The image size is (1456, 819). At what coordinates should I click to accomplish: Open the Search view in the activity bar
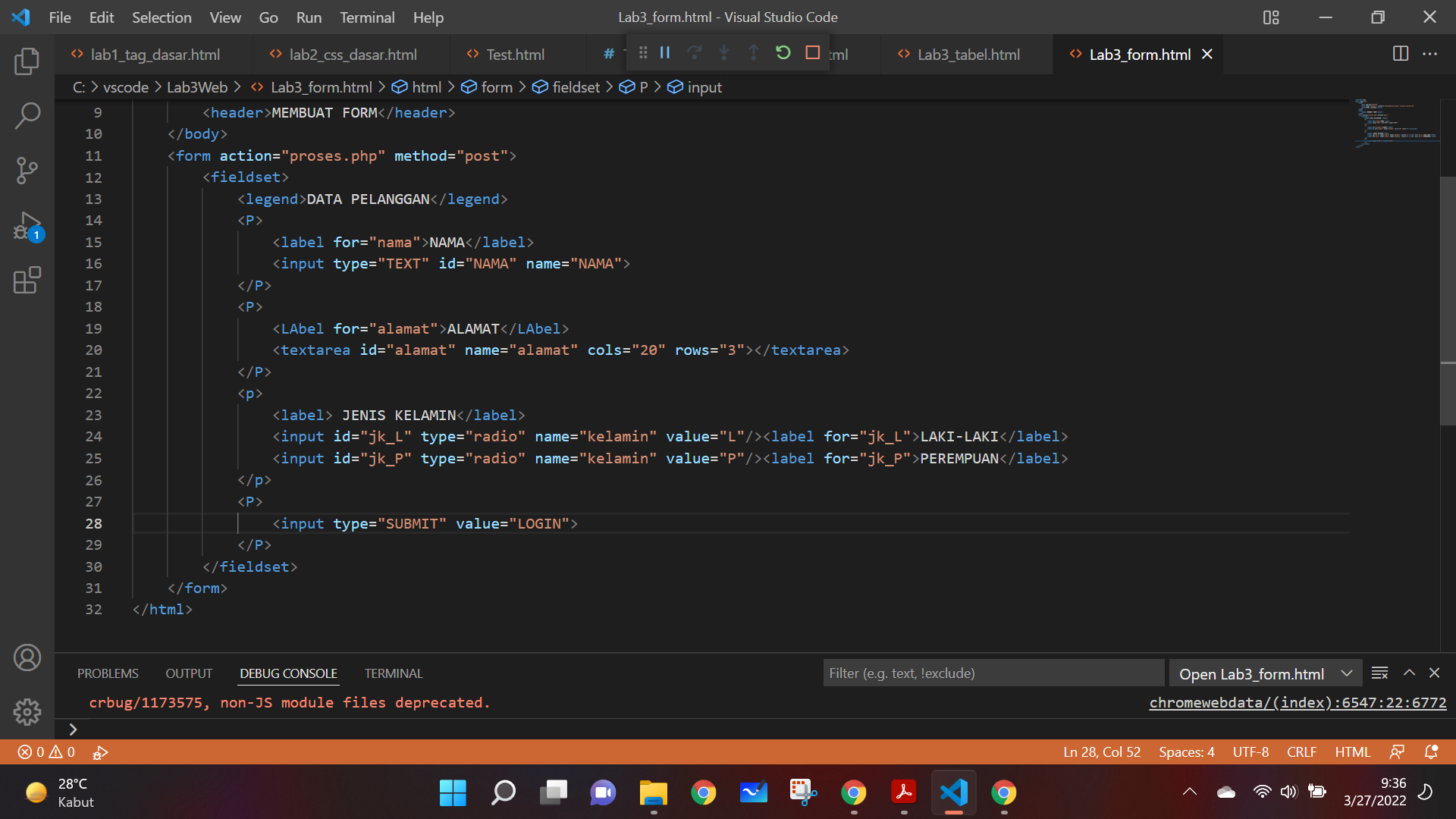point(27,115)
